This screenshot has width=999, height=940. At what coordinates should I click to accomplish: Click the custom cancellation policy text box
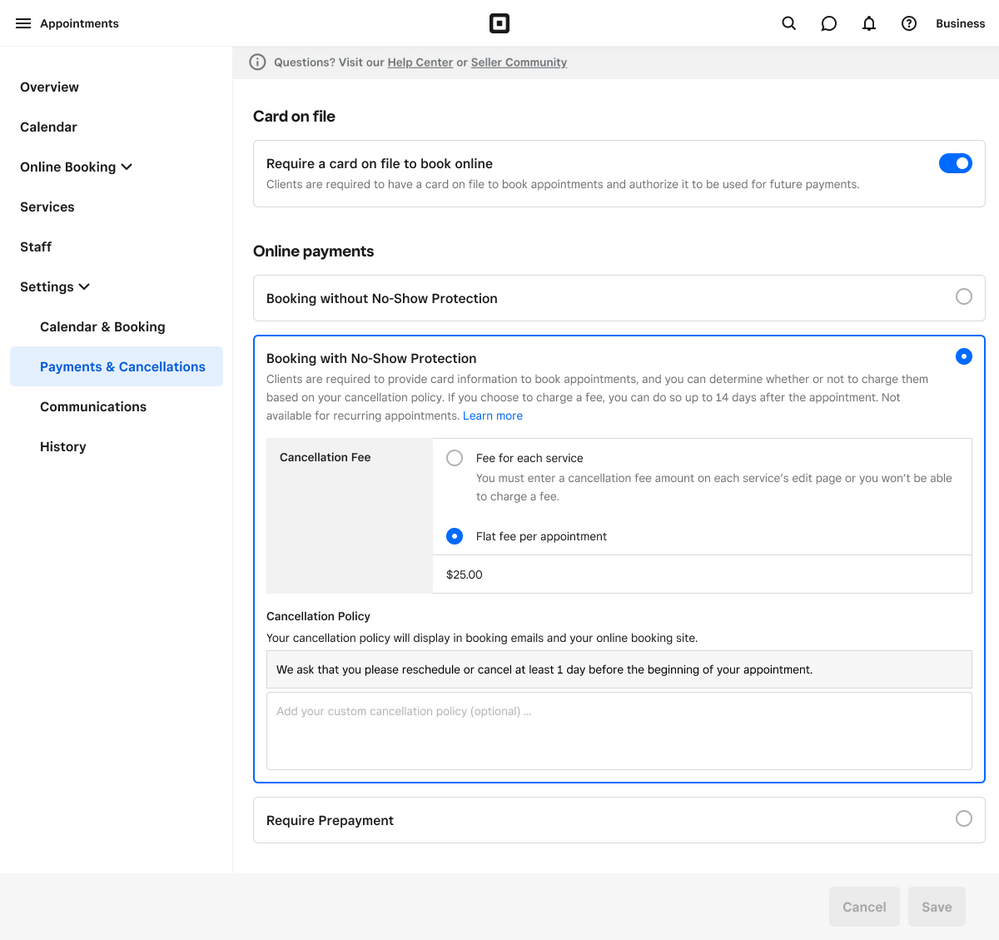[x=618, y=731]
